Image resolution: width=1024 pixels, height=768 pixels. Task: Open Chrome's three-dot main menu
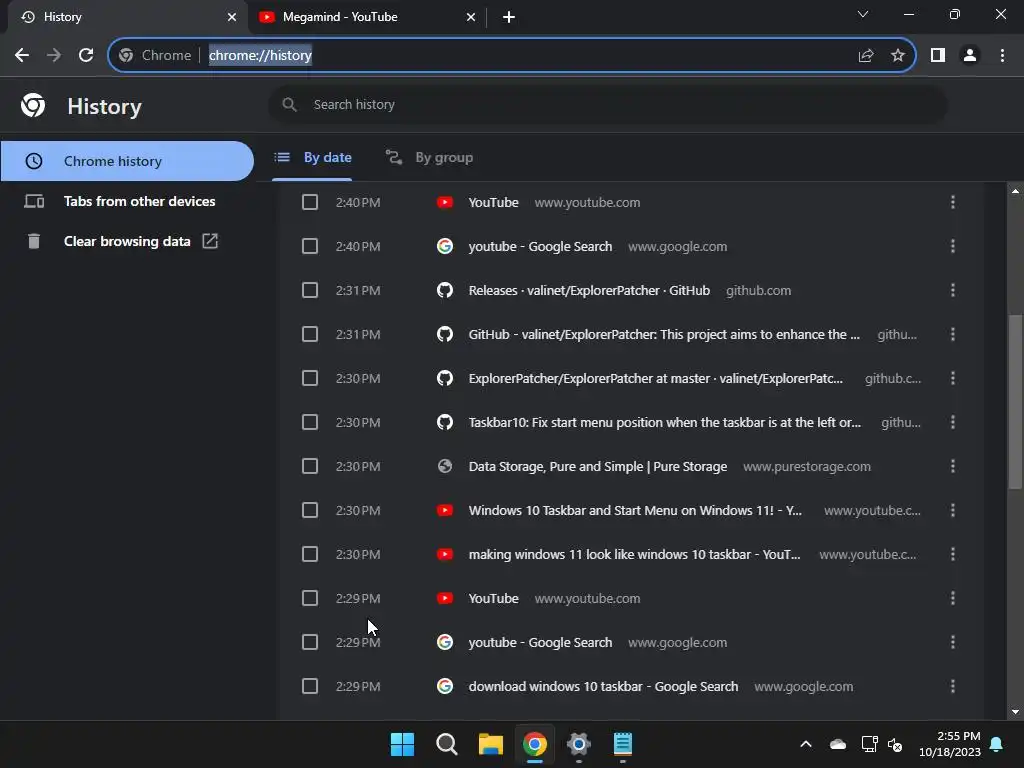coord(1002,56)
